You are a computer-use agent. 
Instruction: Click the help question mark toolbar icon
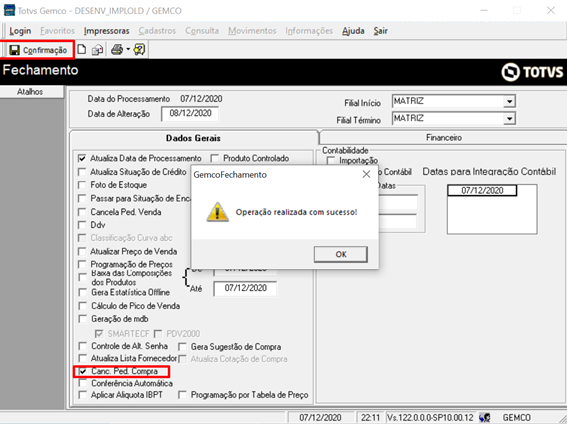click(x=139, y=50)
